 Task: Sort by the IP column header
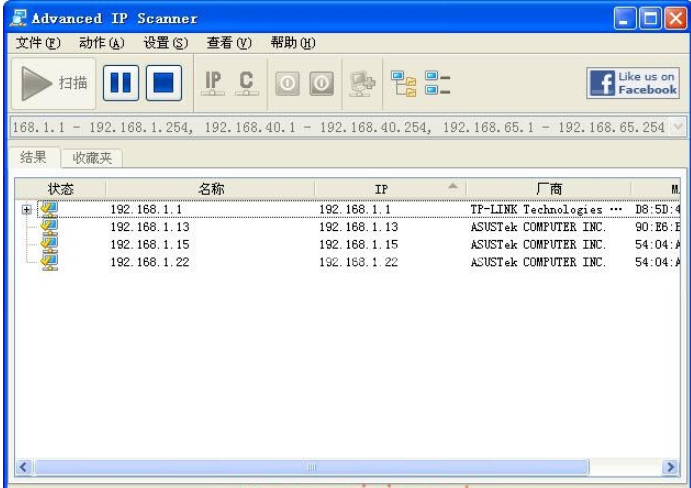pyautogui.click(x=381, y=188)
